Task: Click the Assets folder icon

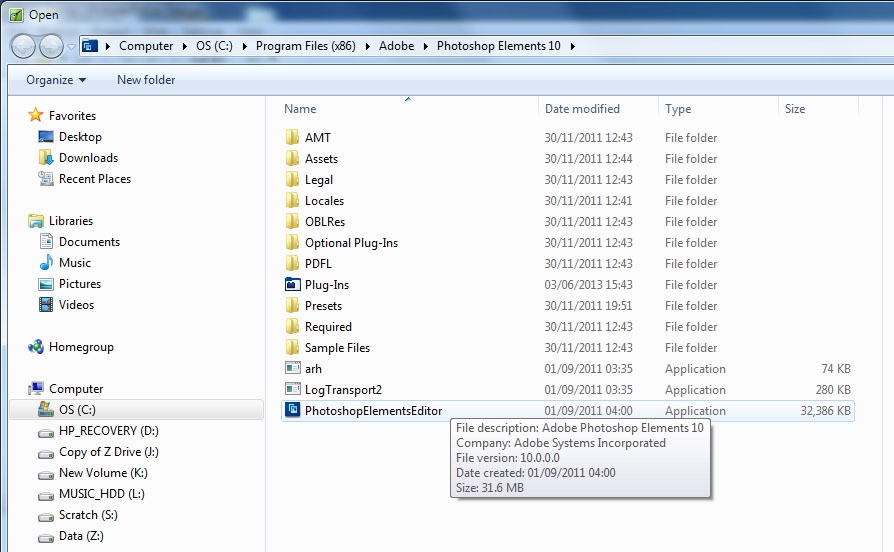Action: tap(292, 159)
